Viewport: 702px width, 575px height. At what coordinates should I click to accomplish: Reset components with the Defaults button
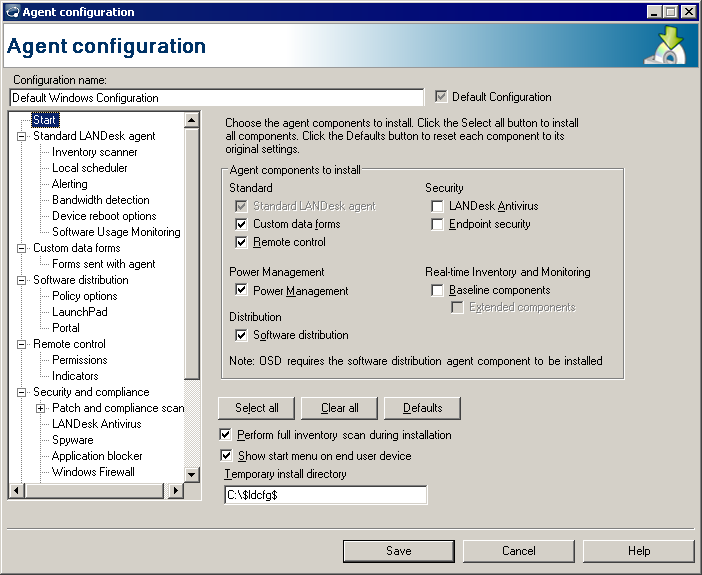tap(422, 408)
